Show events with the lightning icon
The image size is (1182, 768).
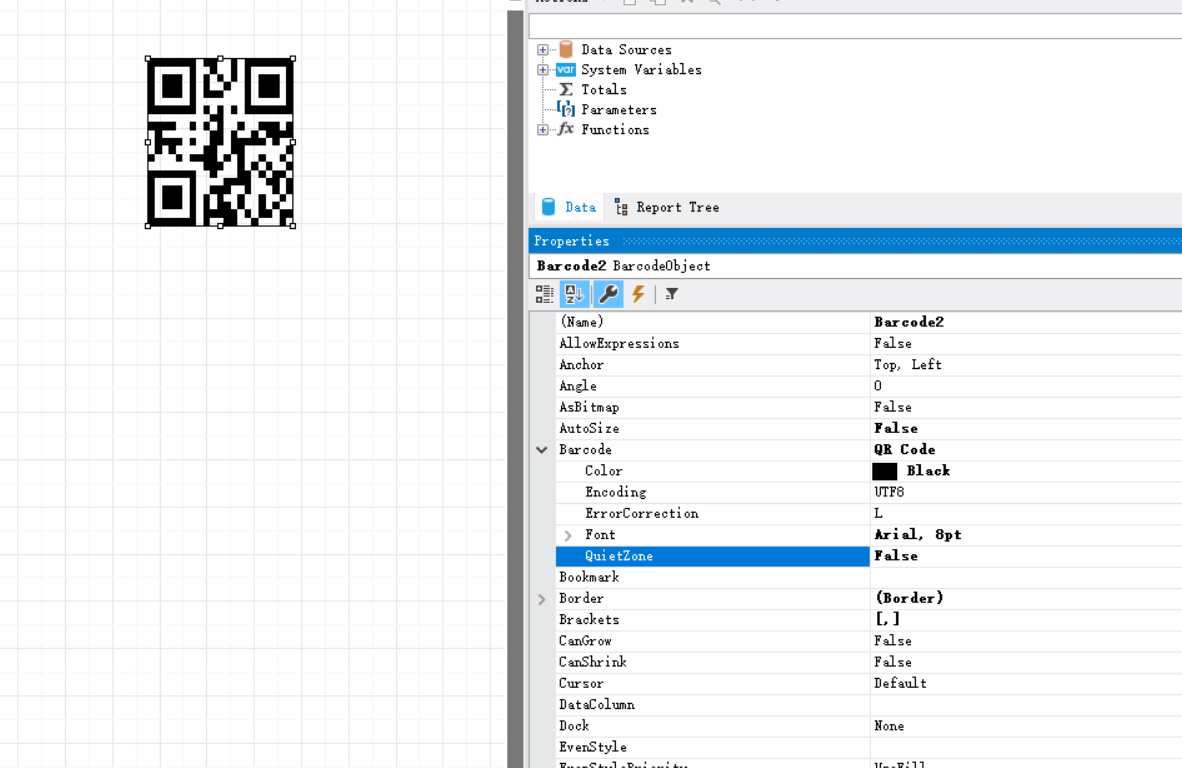pos(638,294)
